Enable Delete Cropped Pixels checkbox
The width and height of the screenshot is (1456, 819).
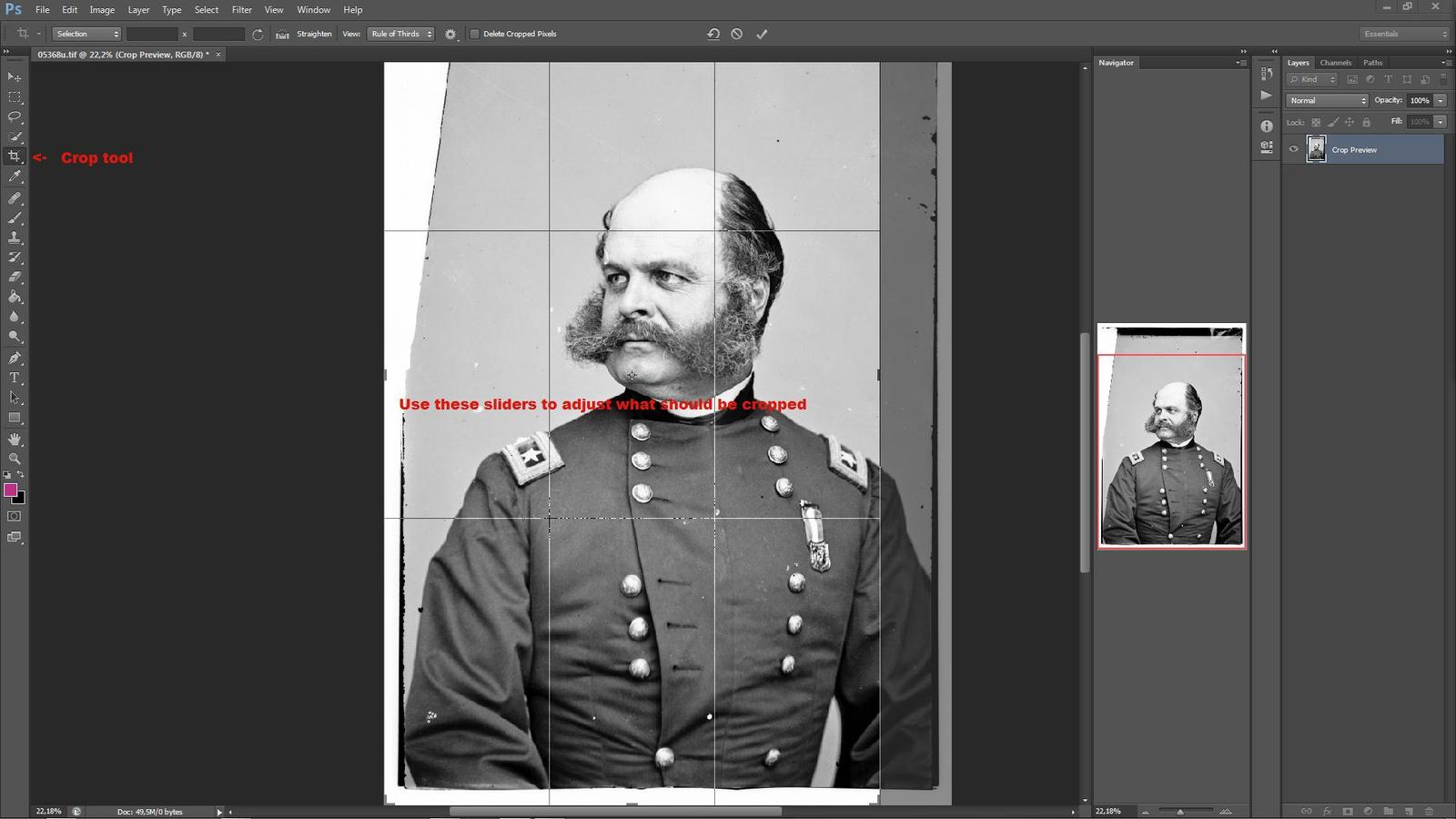pos(474,34)
